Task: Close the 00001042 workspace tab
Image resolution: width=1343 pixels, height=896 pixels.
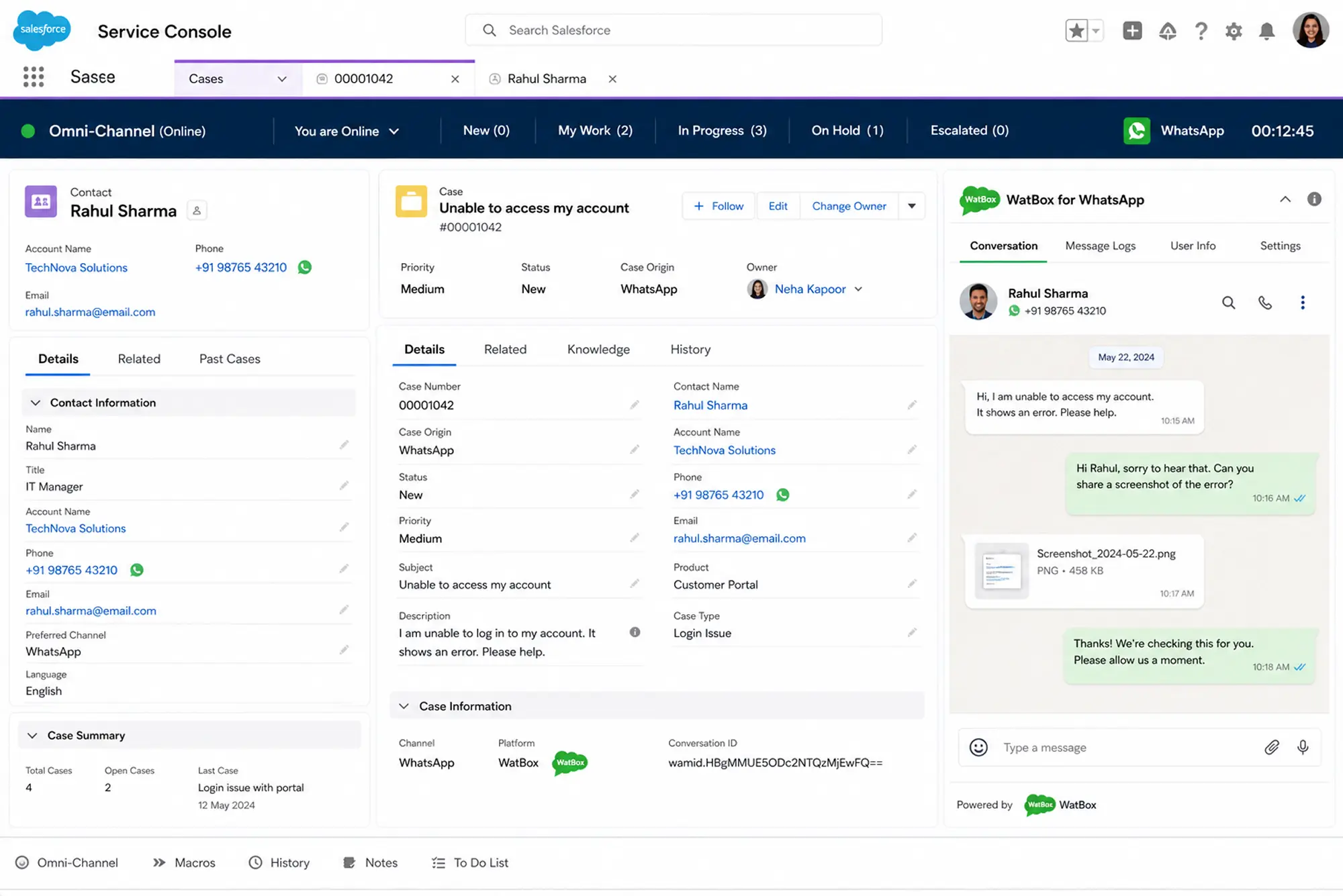Action: 455,79
